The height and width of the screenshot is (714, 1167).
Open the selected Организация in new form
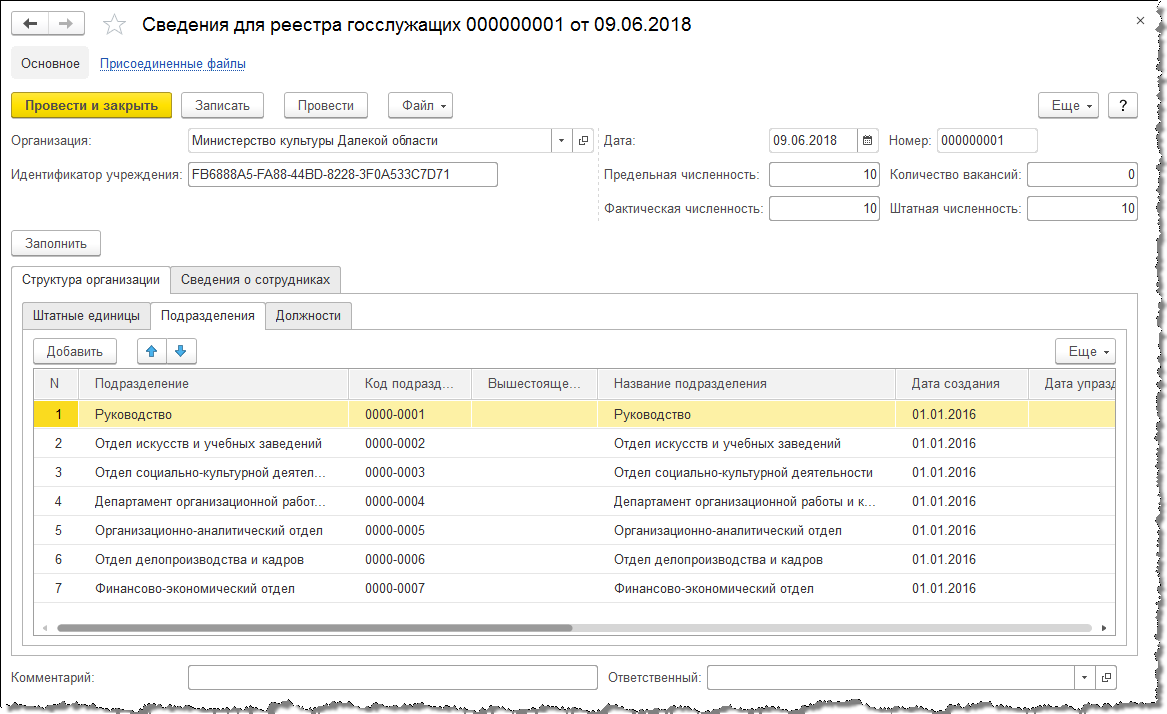click(584, 141)
